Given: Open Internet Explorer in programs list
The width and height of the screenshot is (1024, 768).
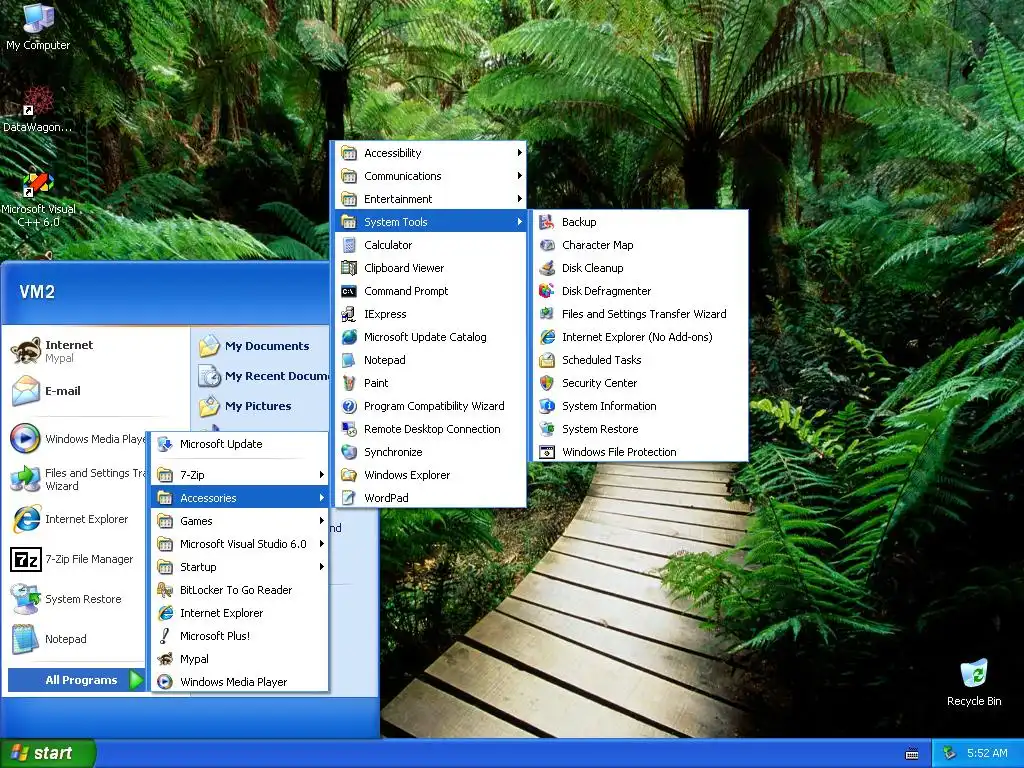Looking at the screenshot, I should [240, 613].
